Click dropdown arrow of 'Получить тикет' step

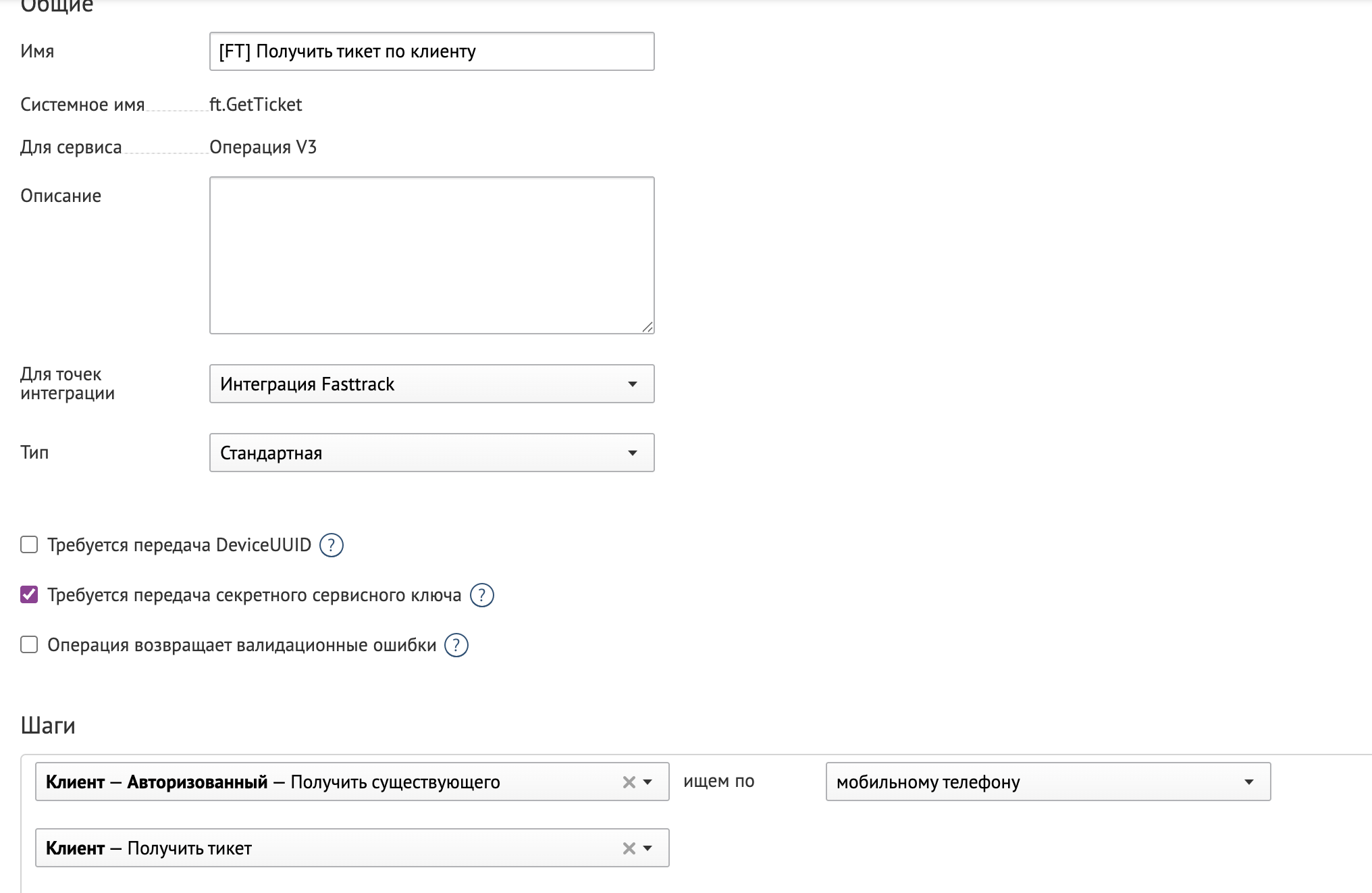648,848
